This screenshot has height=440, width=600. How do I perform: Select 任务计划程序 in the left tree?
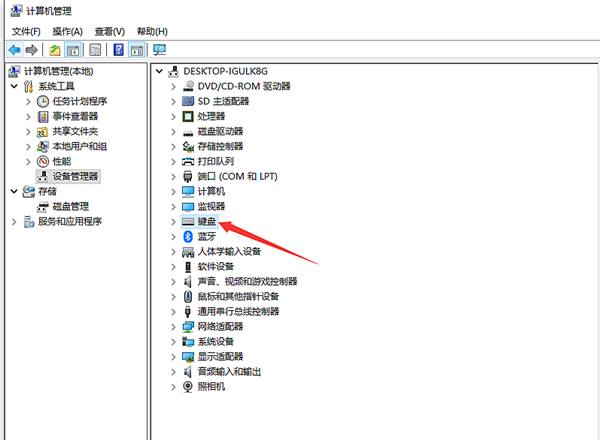(80, 101)
